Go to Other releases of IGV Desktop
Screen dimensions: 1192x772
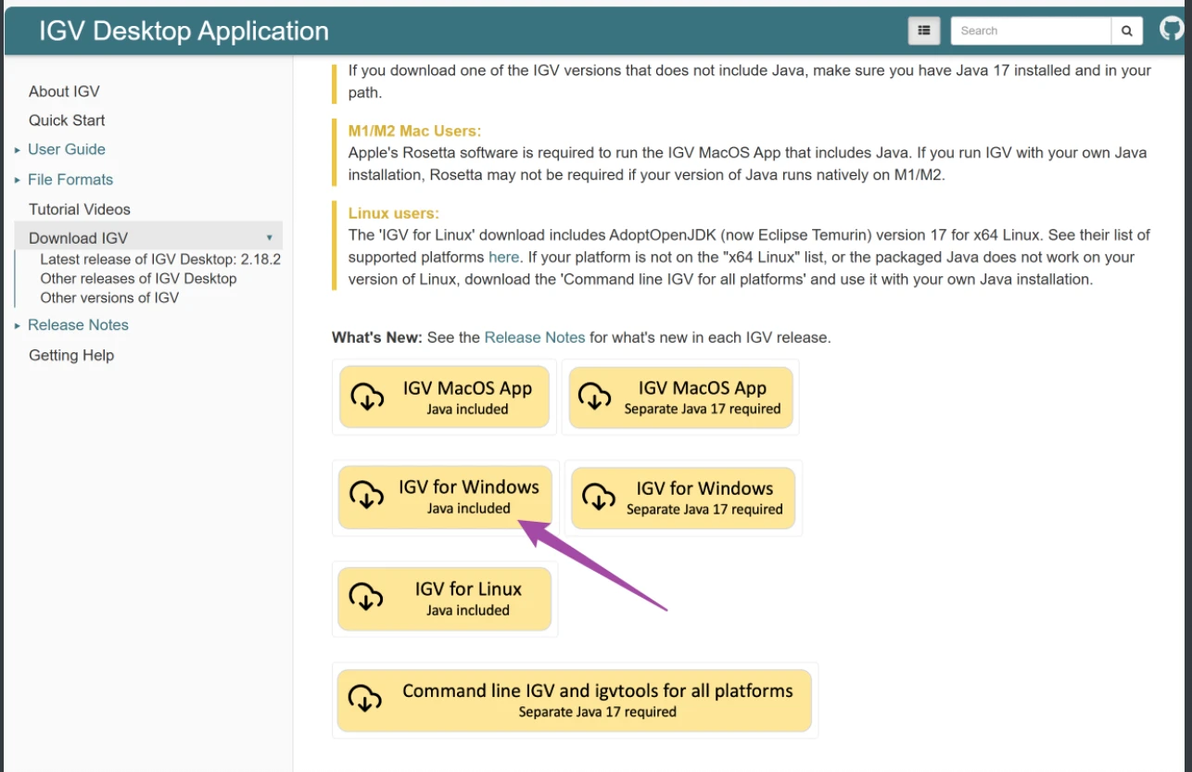click(138, 279)
